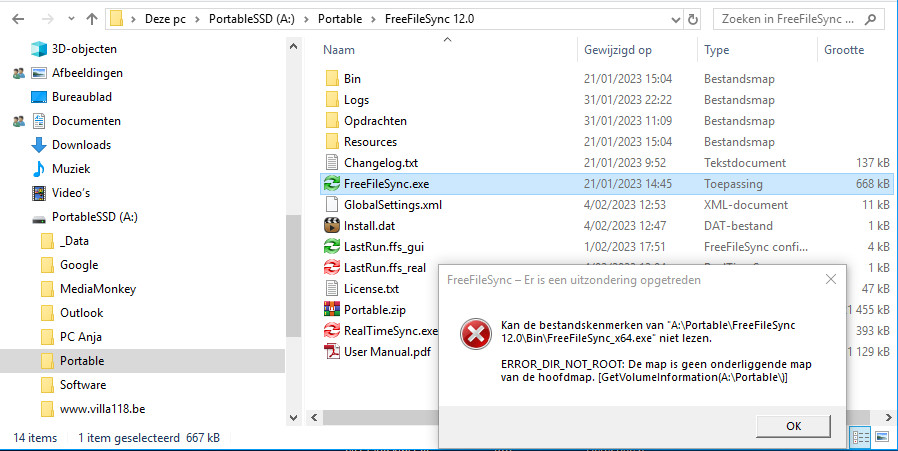
Task: Go back with the Back arrow
Action: tap(18, 19)
